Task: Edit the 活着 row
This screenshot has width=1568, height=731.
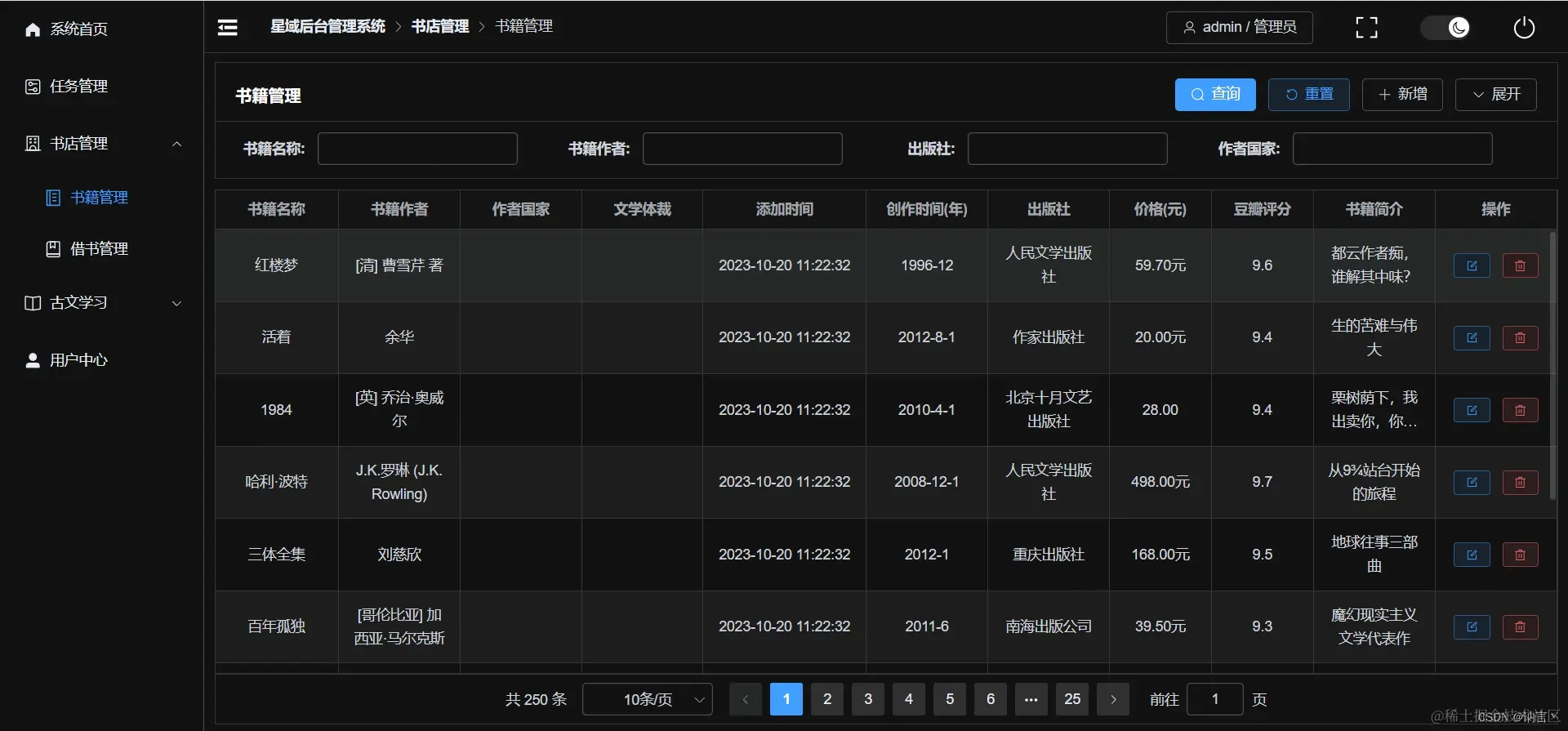Action: (1472, 337)
